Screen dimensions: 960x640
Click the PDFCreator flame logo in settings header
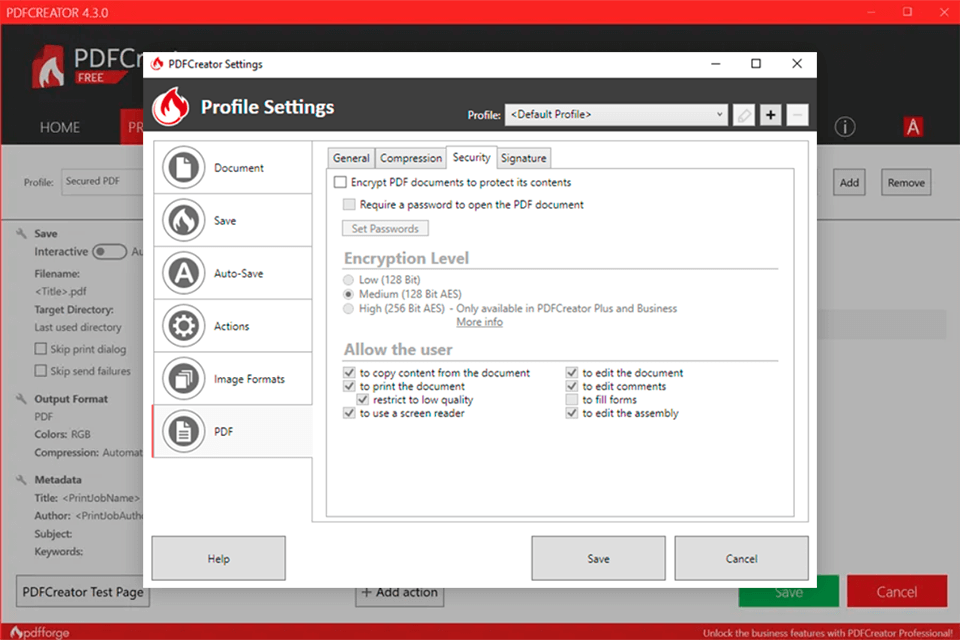click(x=171, y=107)
